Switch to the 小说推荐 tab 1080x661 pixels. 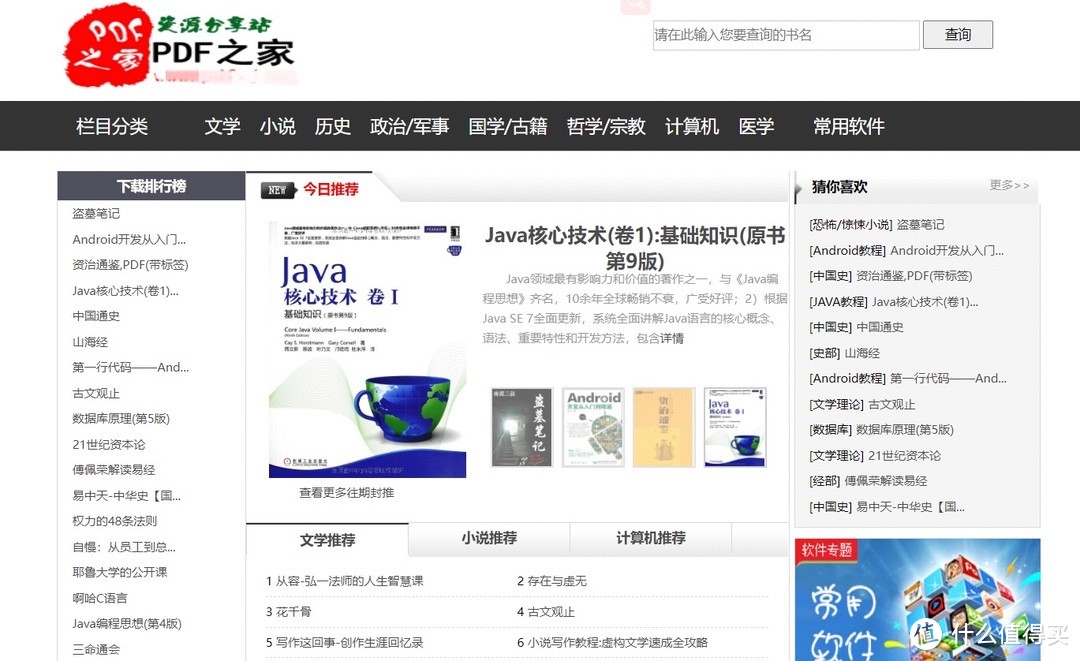489,538
